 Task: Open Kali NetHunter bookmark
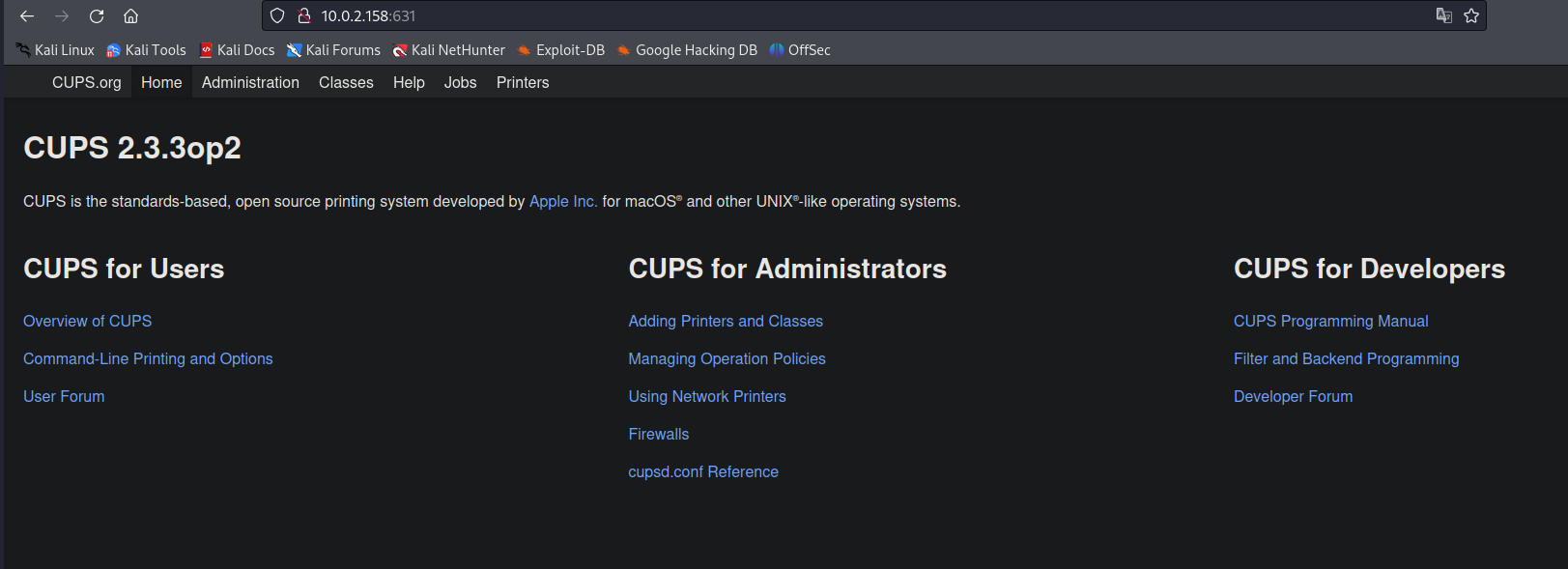(x=448, y=50)
